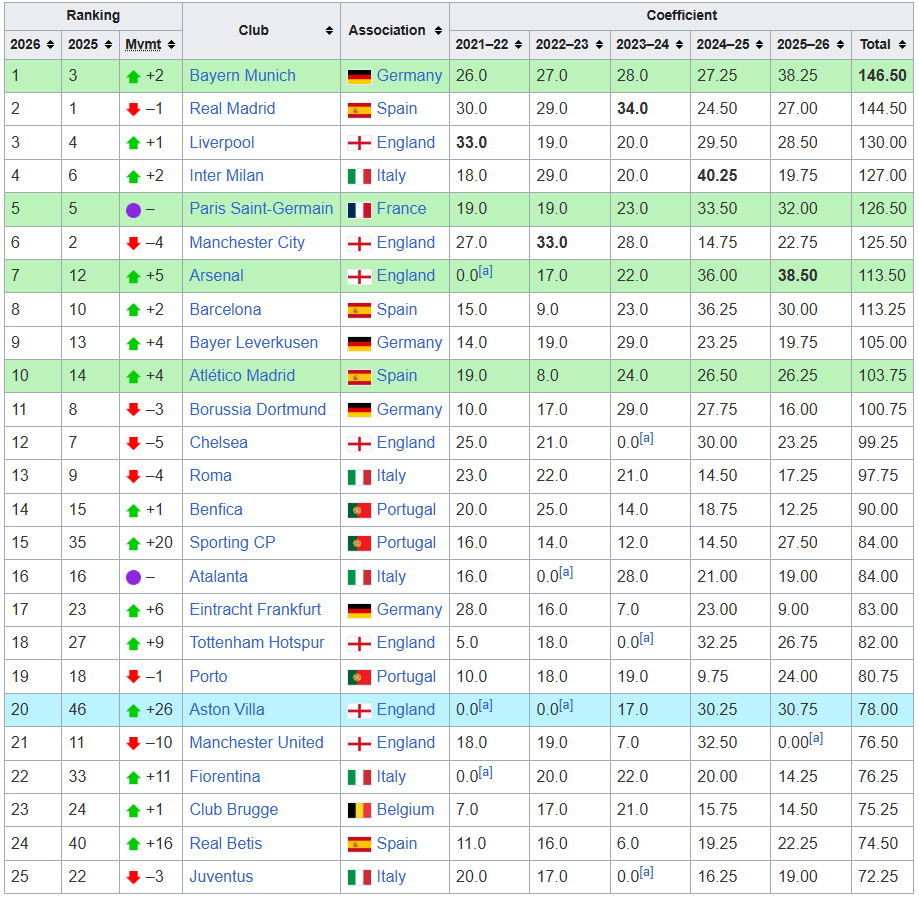The height and width of the screenshot is (905, 919).
Task: Select Real Madrid 2023–24 value 34.0
Action: [632, 108]
